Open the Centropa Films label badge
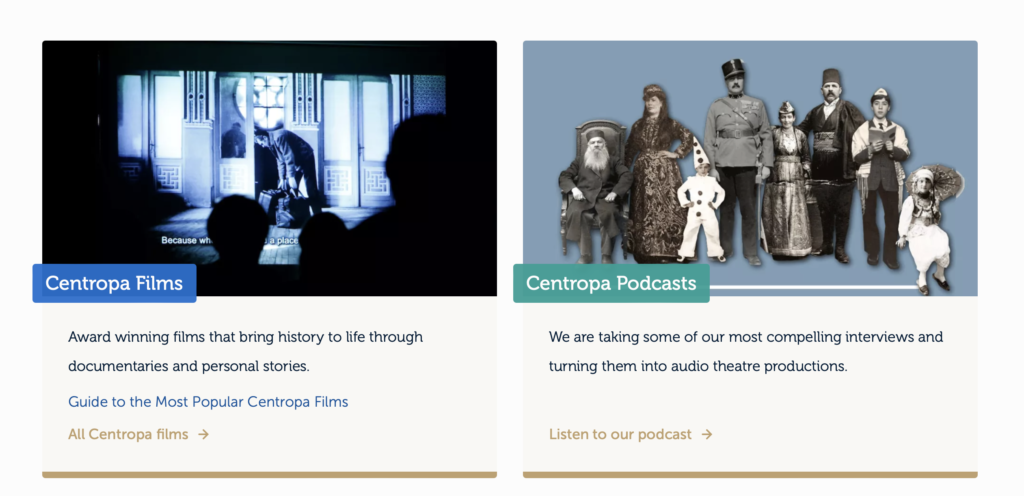Screen dimensions: 1024x496 pyautogui.click(x=114, y=283)
